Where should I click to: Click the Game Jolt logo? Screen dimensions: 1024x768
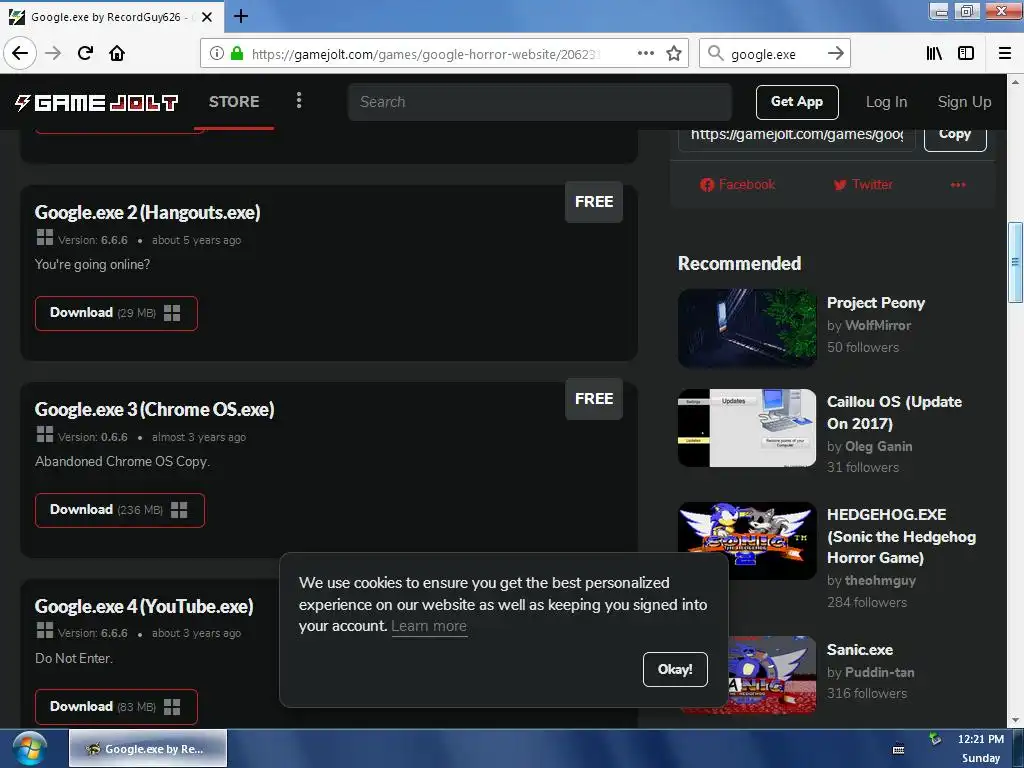pos(96,103)
